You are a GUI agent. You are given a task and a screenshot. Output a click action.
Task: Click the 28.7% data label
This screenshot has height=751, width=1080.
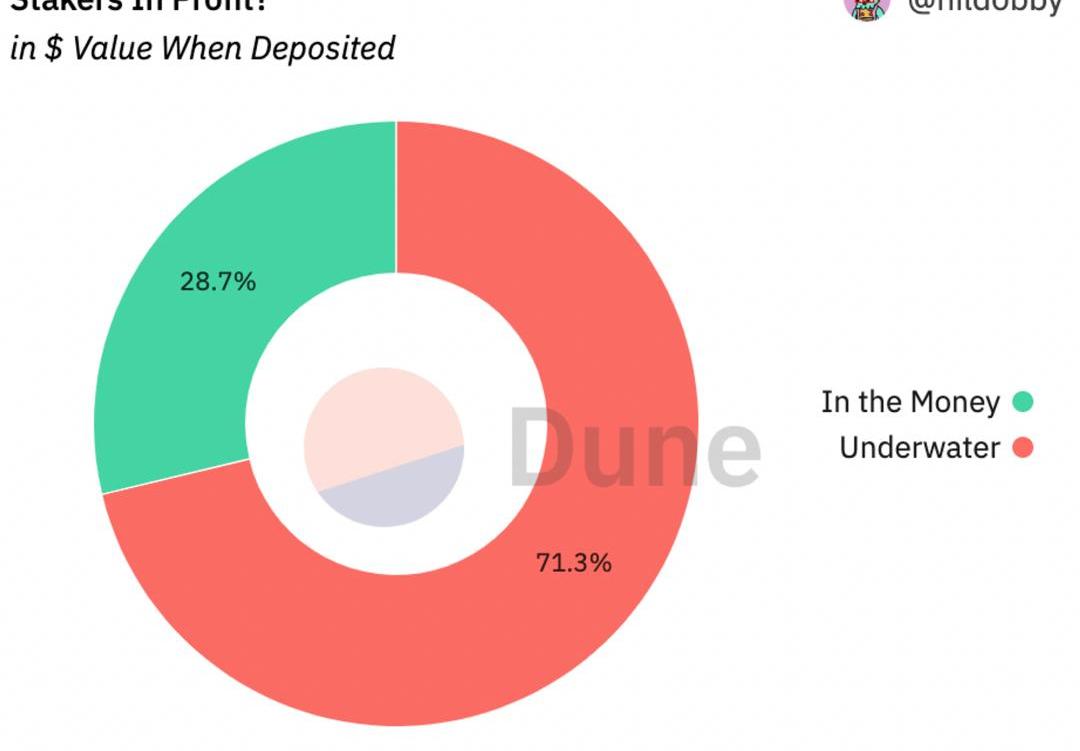pos(218,282)
